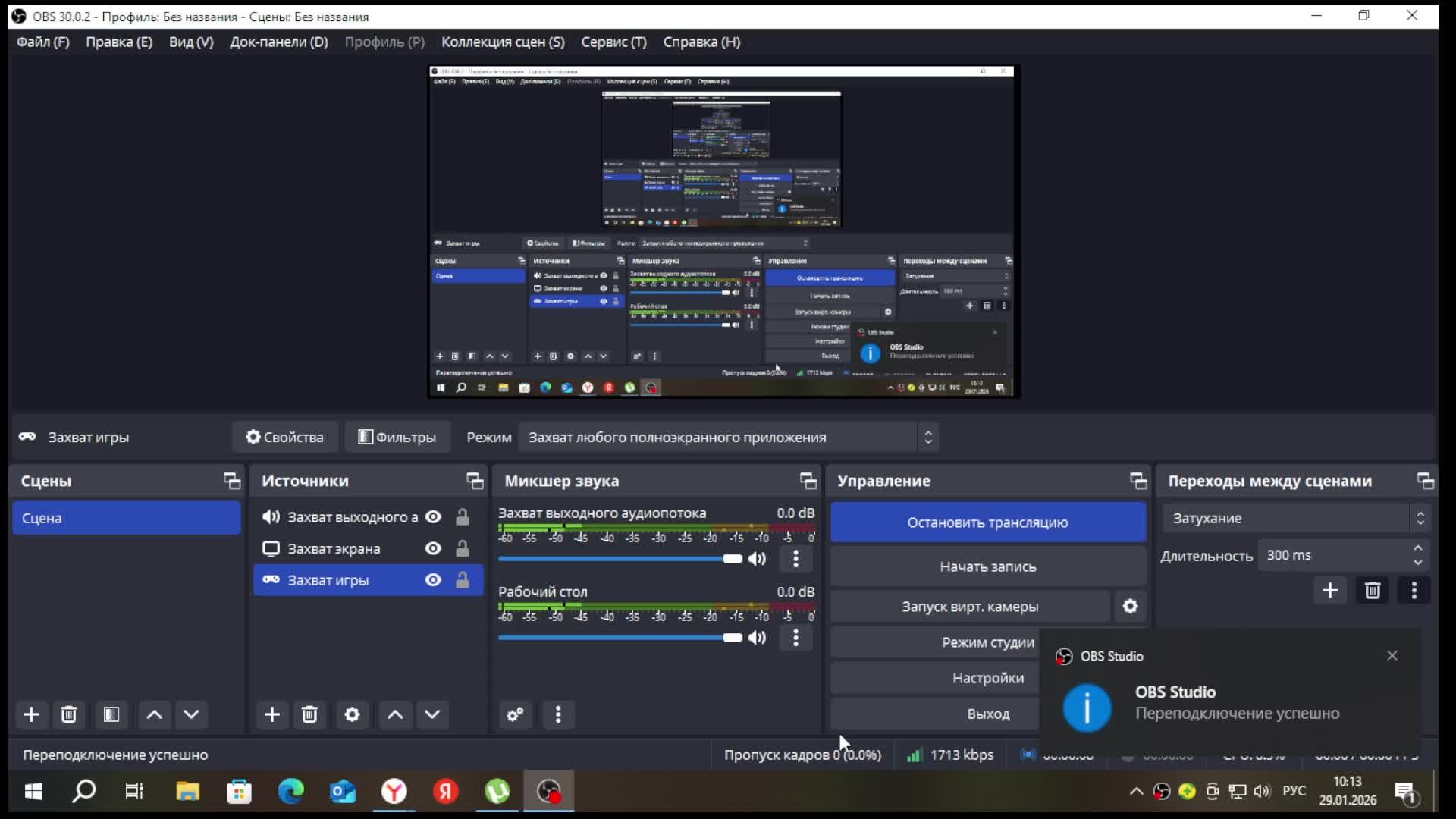1456x819 pixels.
Task: Mute the Рабочий стол audio speaker icon
Action: pyautogui.click(x=757, y=638)
